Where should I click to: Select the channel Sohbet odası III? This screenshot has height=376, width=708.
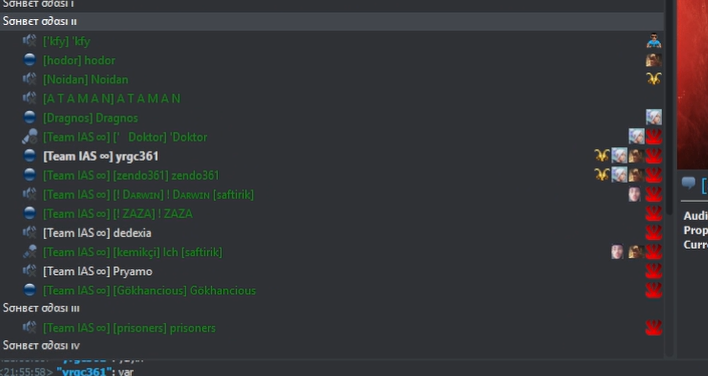coord(332,308)
